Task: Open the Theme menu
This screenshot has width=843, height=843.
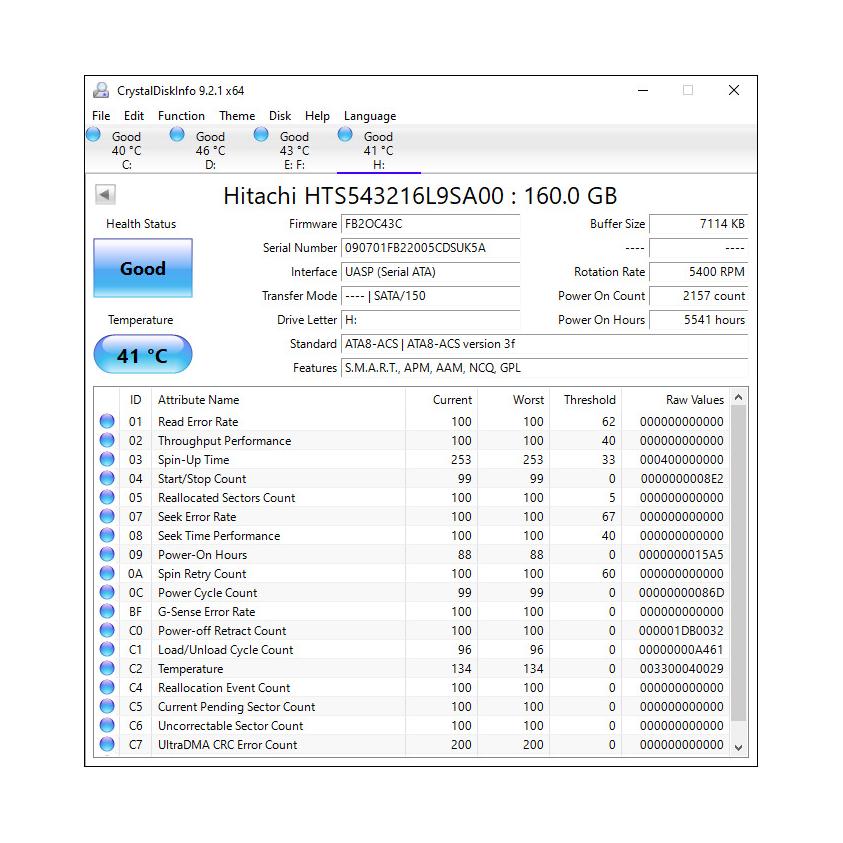Action: click(x=237, y=116)
